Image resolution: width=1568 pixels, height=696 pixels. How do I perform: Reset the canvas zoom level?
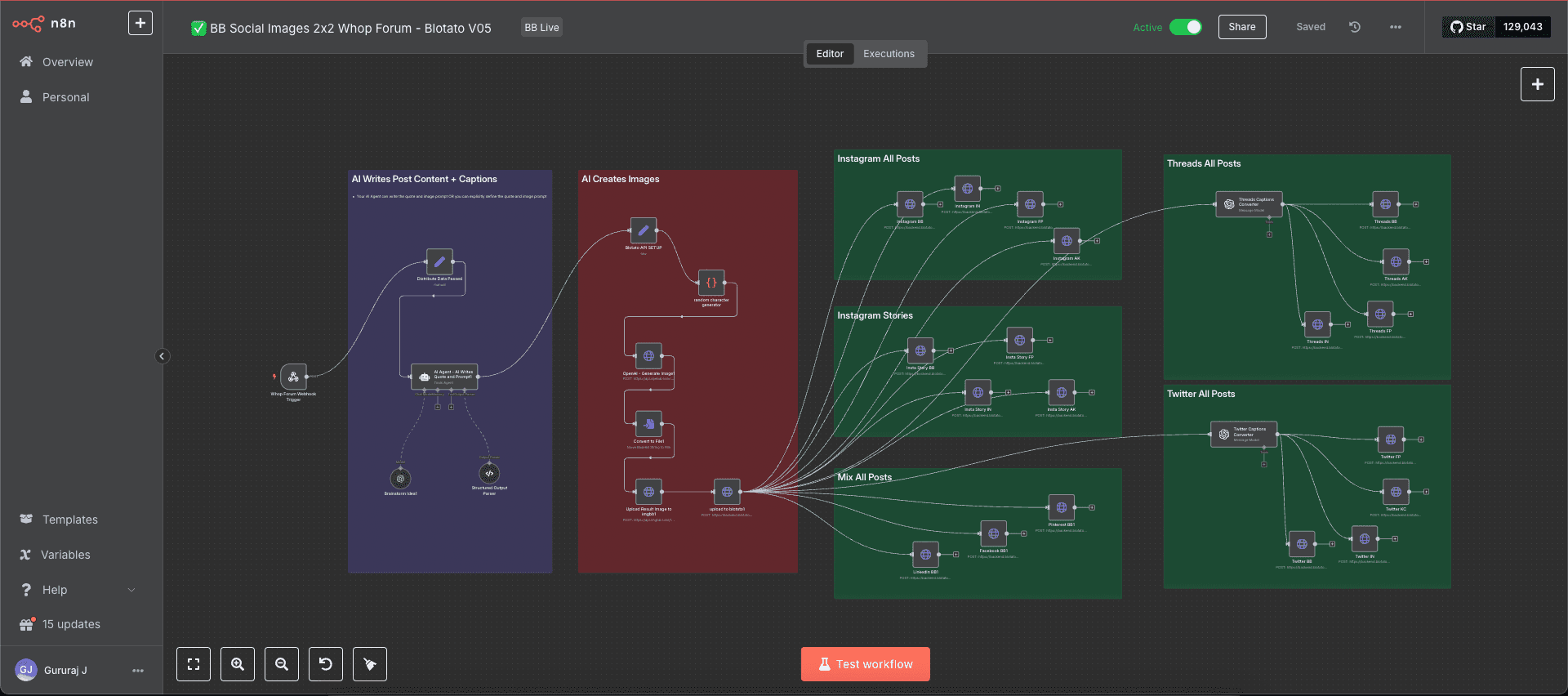326,664
